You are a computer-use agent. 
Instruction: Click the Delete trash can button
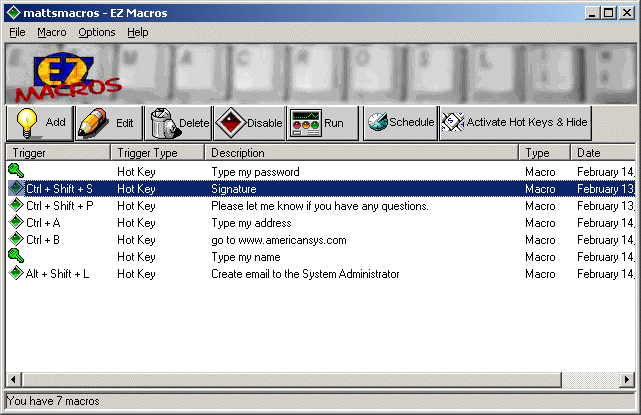178,123
